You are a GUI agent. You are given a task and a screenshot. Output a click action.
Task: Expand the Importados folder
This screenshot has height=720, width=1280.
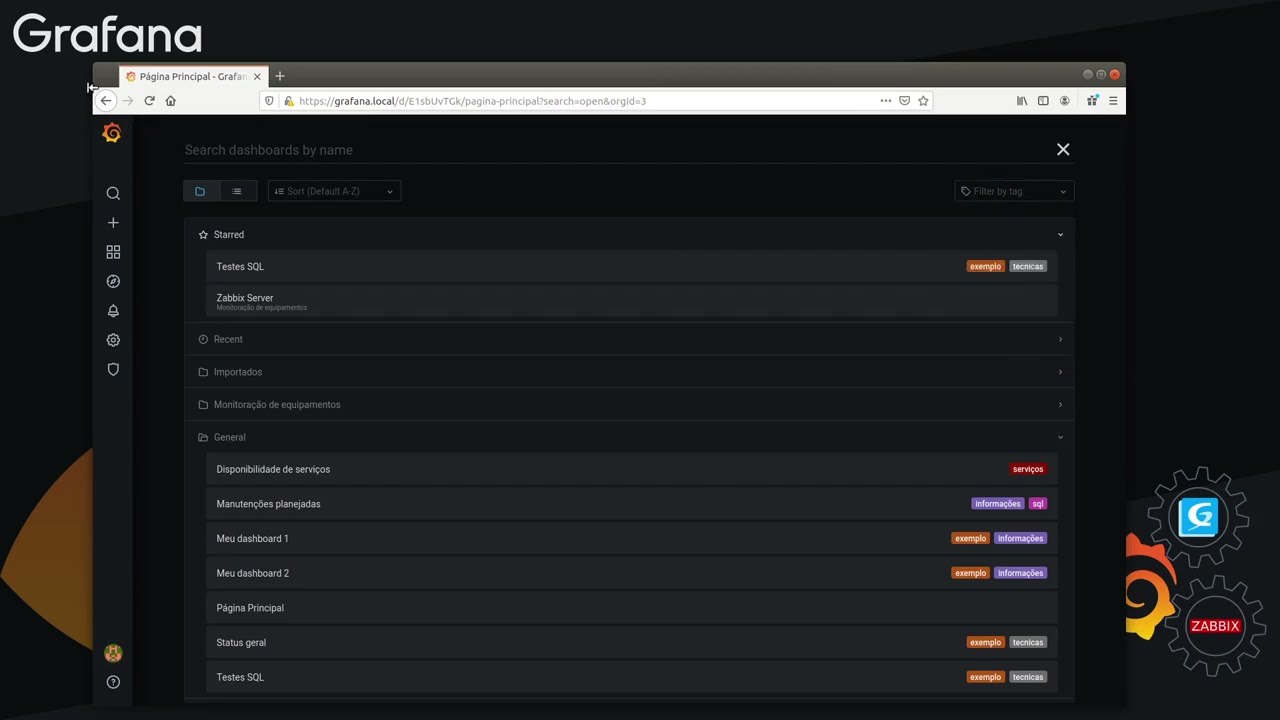(x=629, y=372)
